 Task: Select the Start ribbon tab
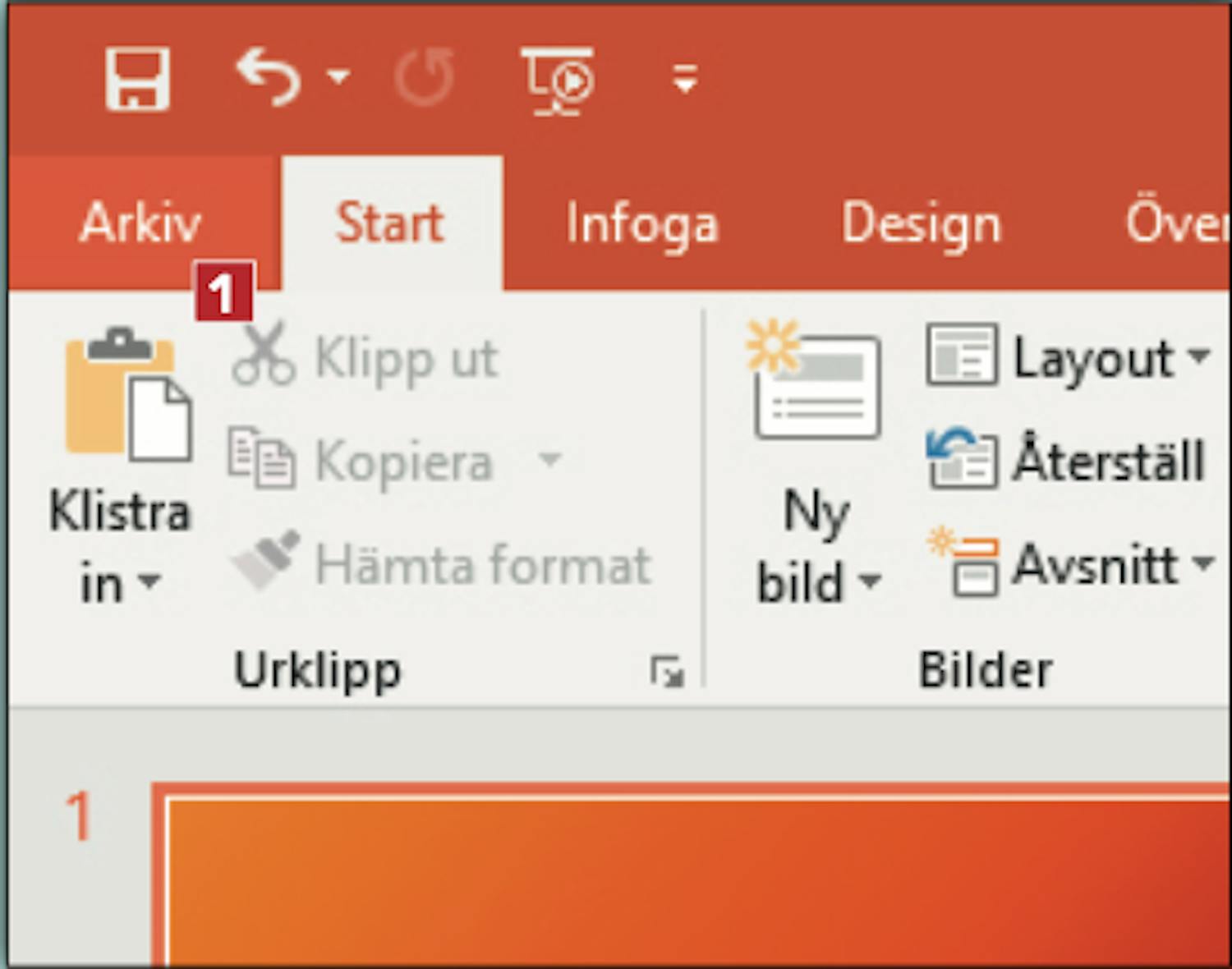391,223
